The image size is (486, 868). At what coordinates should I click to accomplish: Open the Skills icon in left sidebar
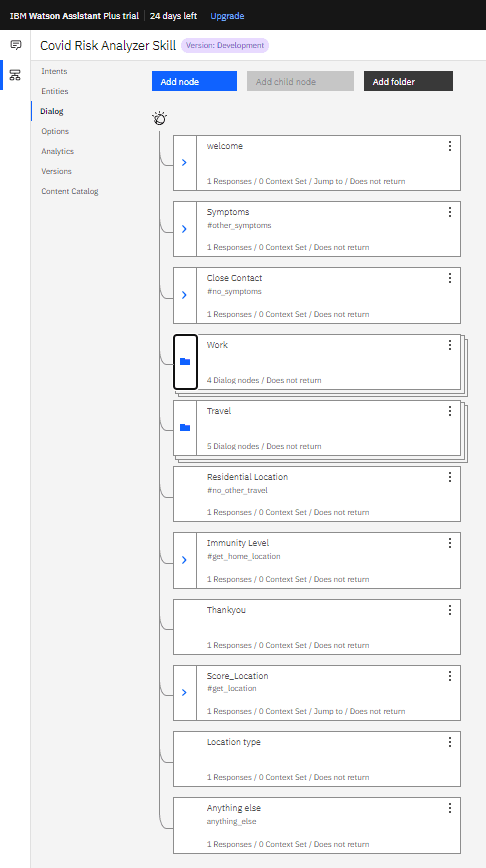point(15,75)
